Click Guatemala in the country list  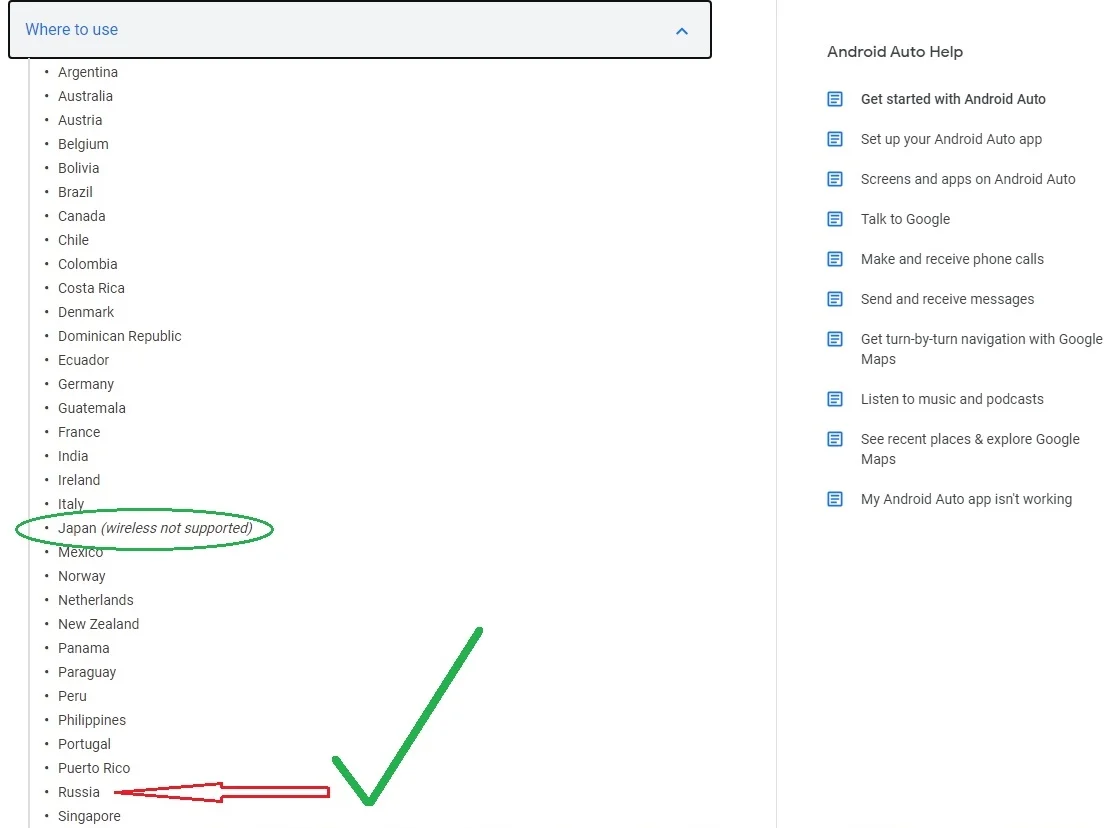click(91, 408)
